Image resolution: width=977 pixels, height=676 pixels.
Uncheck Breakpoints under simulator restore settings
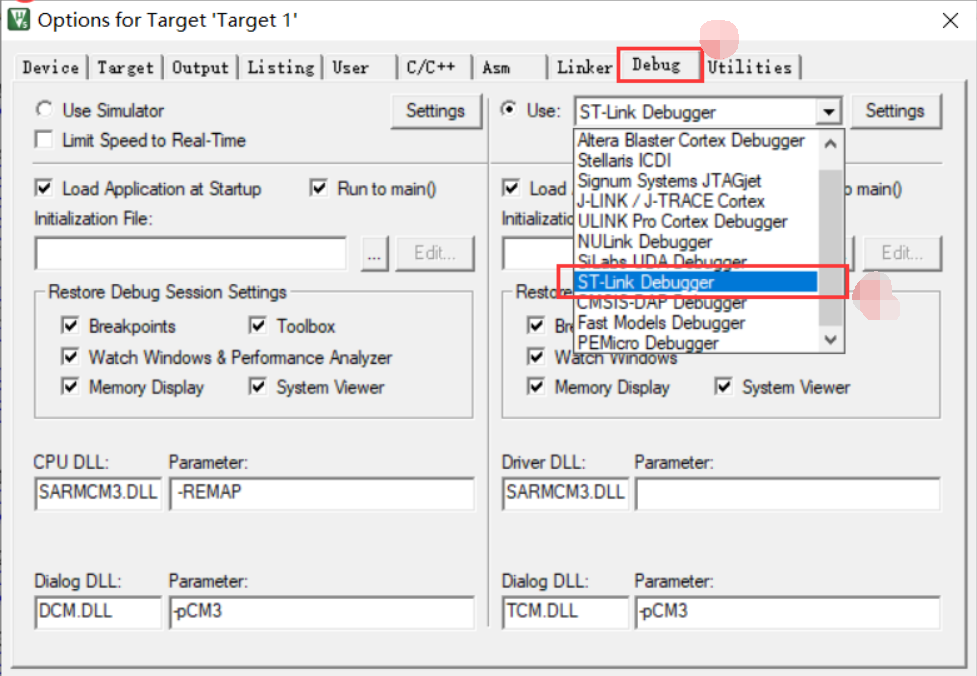pos(70,325)
